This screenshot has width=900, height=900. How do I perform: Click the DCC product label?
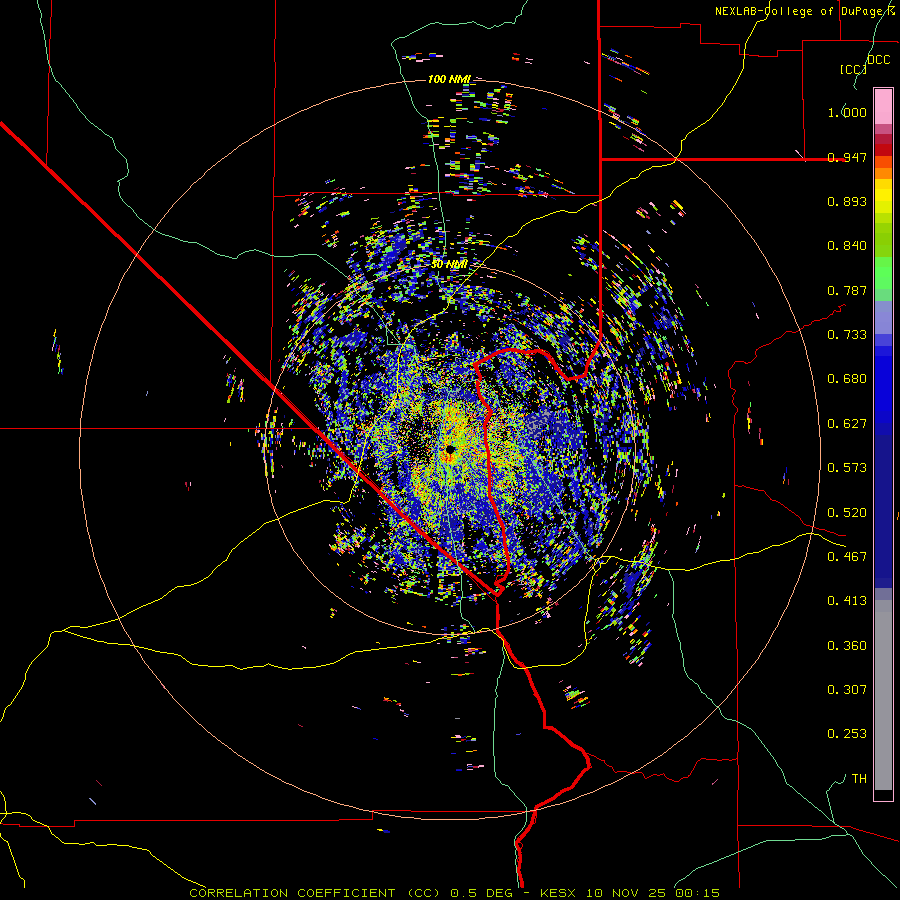(878, 60)
